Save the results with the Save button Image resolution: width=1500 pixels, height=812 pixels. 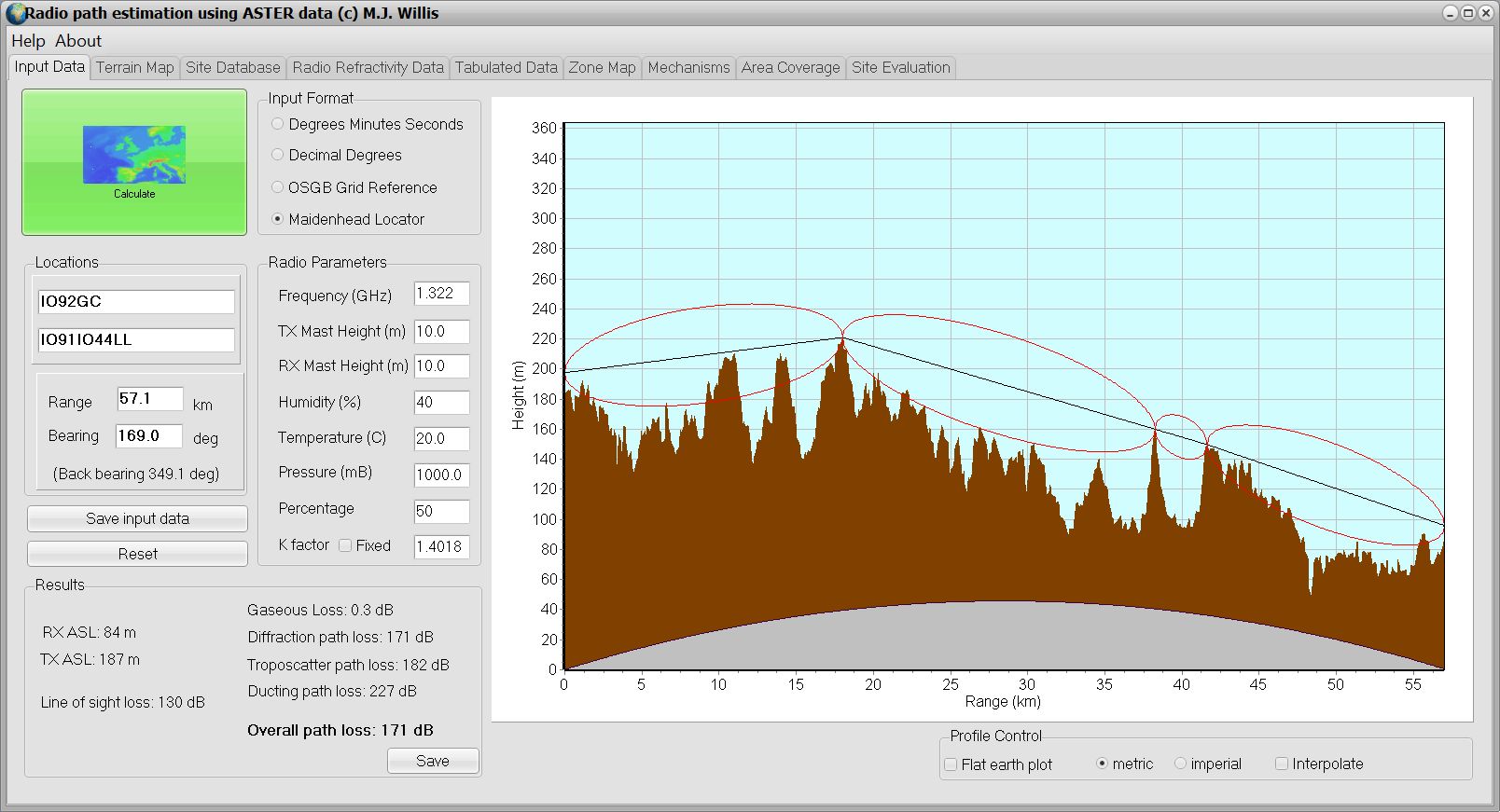coord(433,761)
